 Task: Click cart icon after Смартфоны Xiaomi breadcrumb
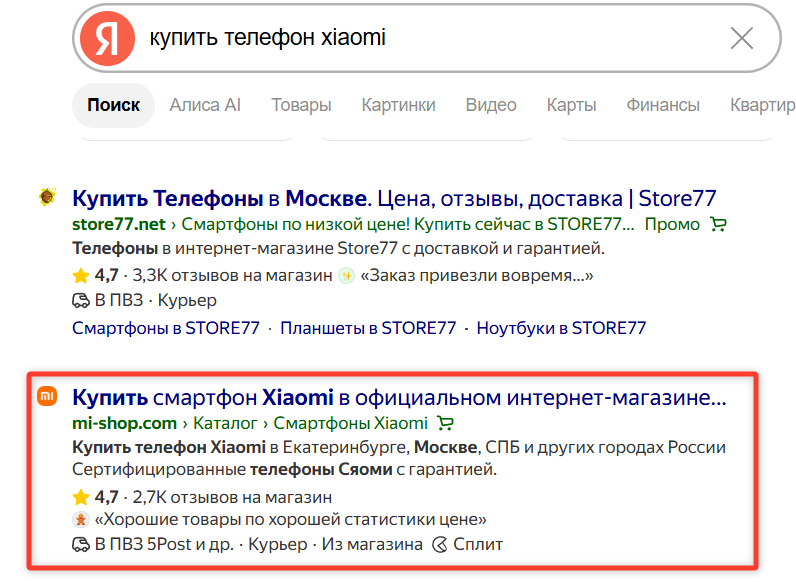445,423
